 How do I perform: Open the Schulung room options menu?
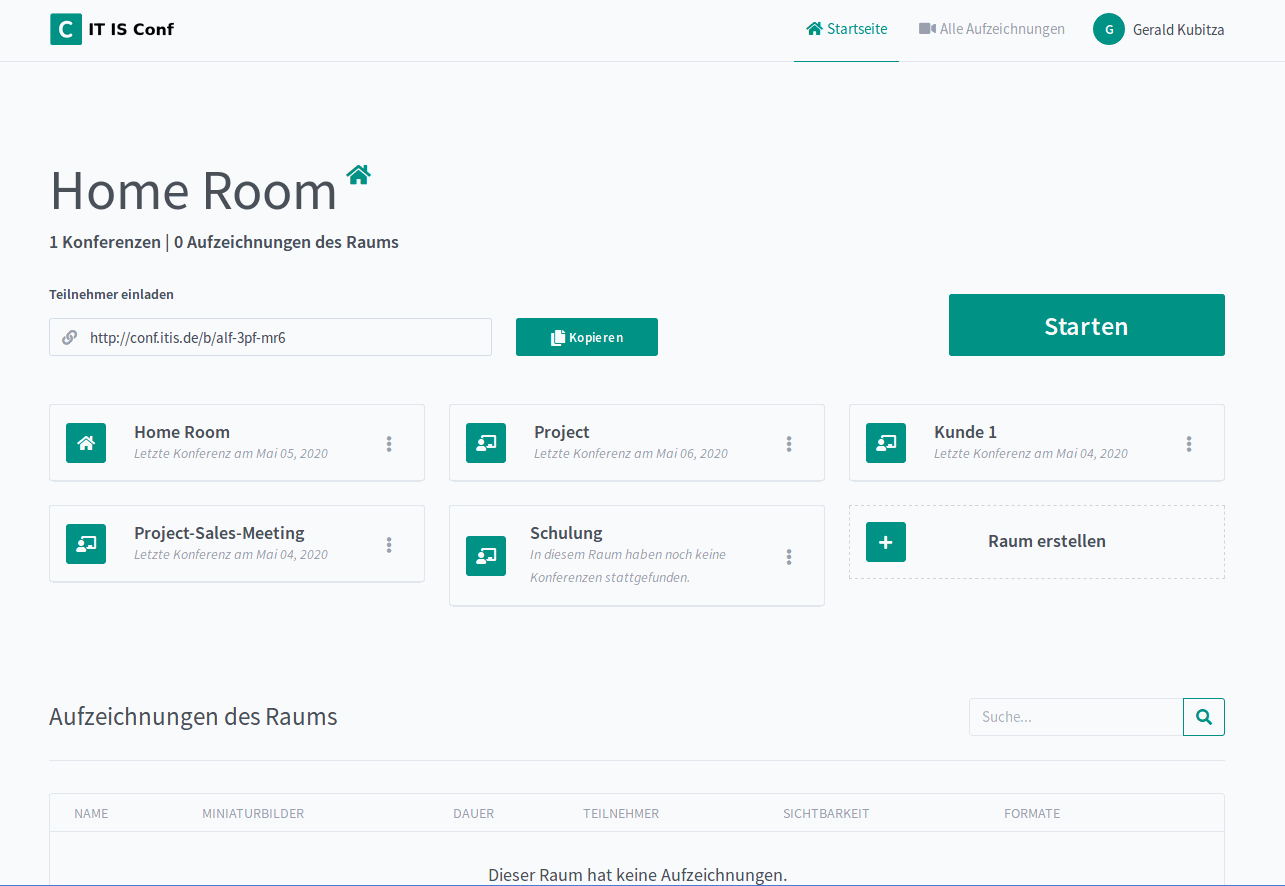[789, 555]
